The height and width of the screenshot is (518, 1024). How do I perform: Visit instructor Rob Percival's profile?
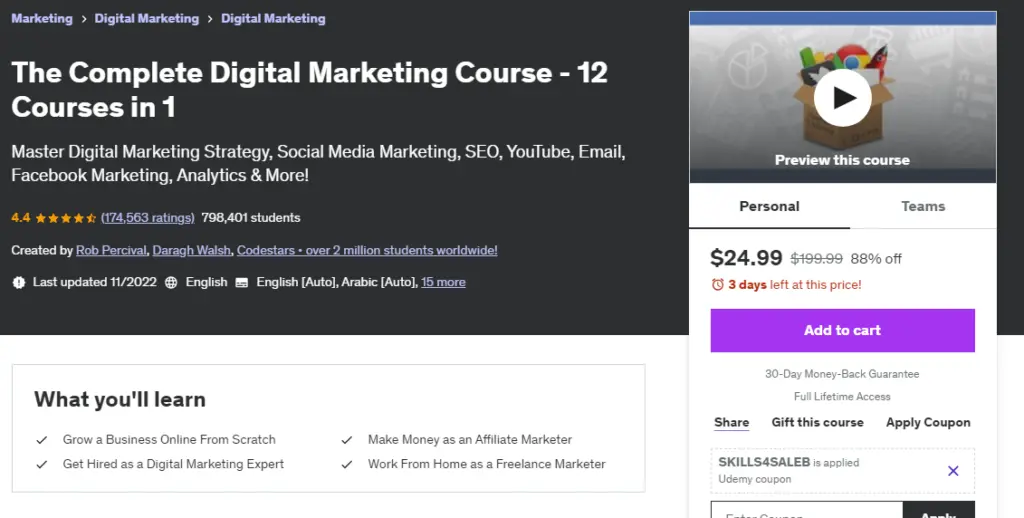coord(111,250)
